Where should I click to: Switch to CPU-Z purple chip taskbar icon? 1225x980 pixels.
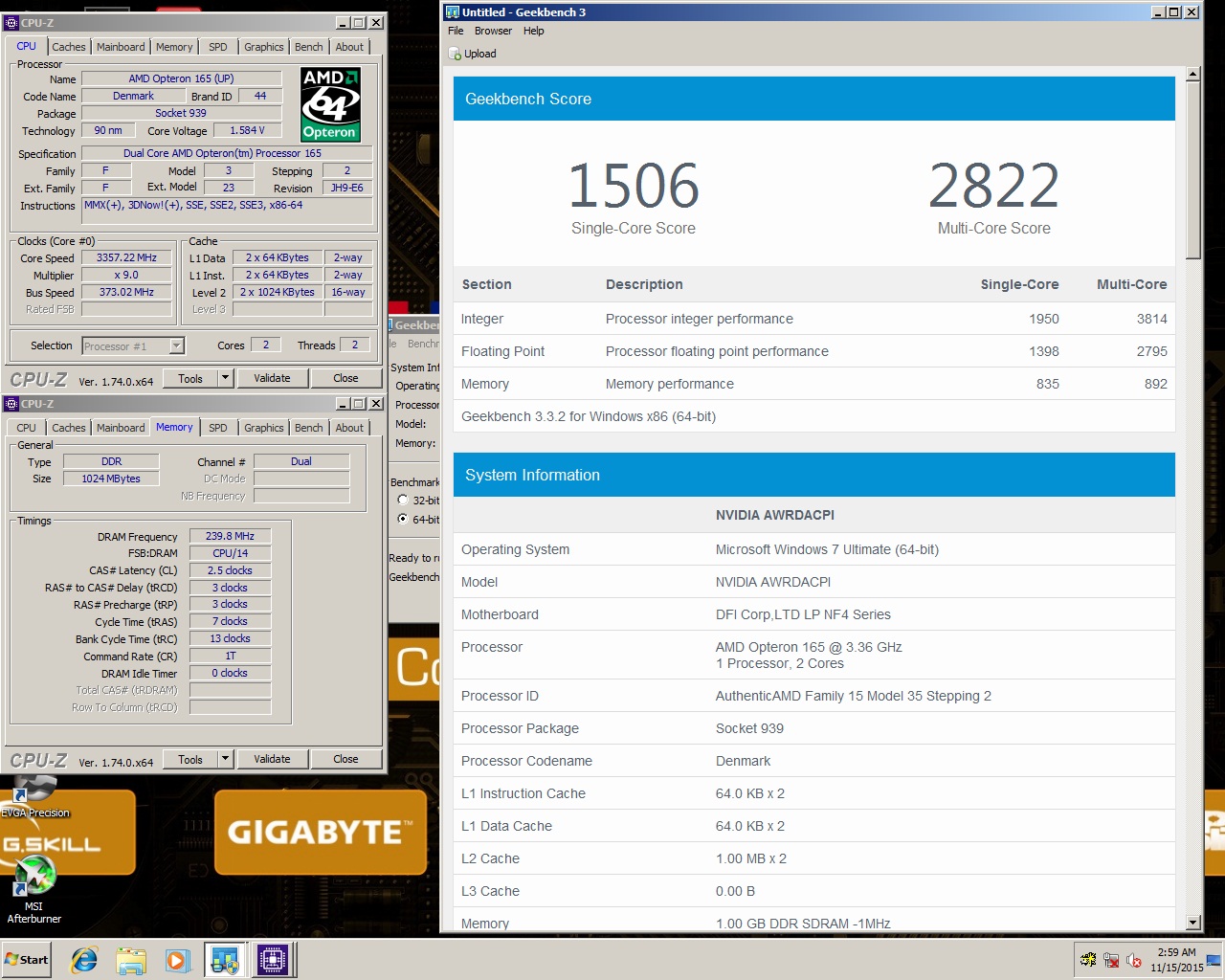click(x=272, y=959)
